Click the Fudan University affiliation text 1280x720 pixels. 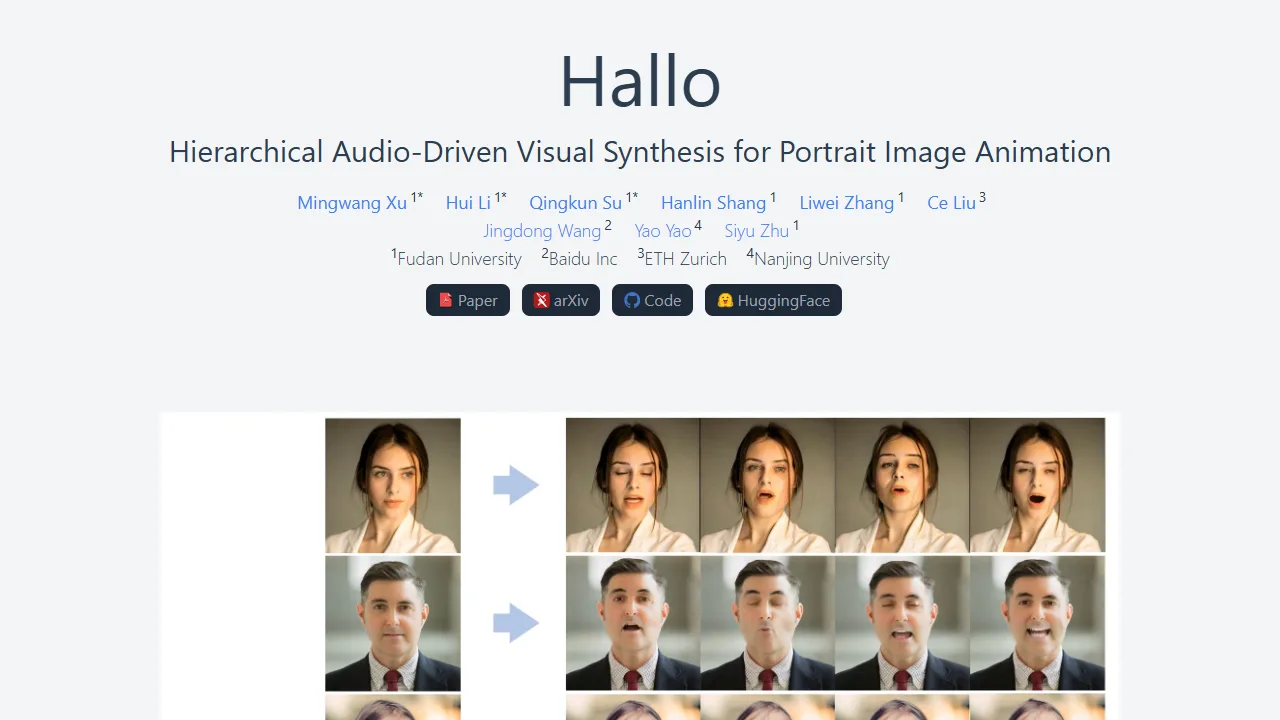coord(459,259)
